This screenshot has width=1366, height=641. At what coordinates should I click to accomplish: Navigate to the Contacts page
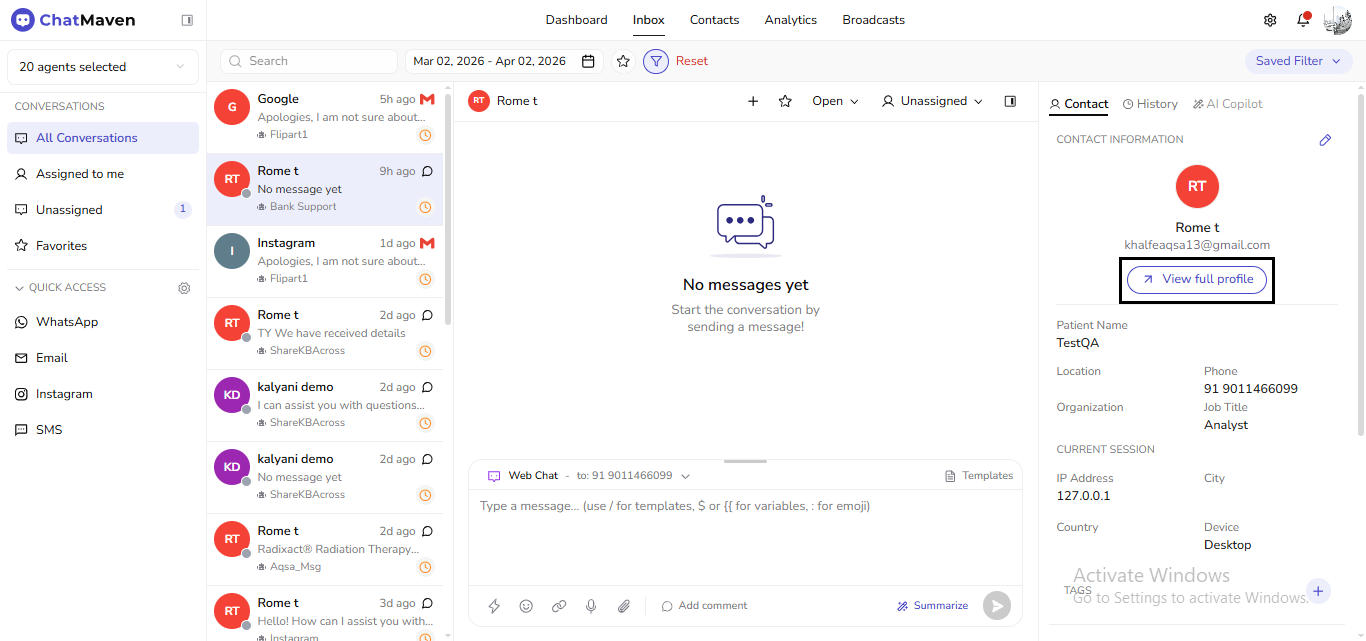(714, 19)
